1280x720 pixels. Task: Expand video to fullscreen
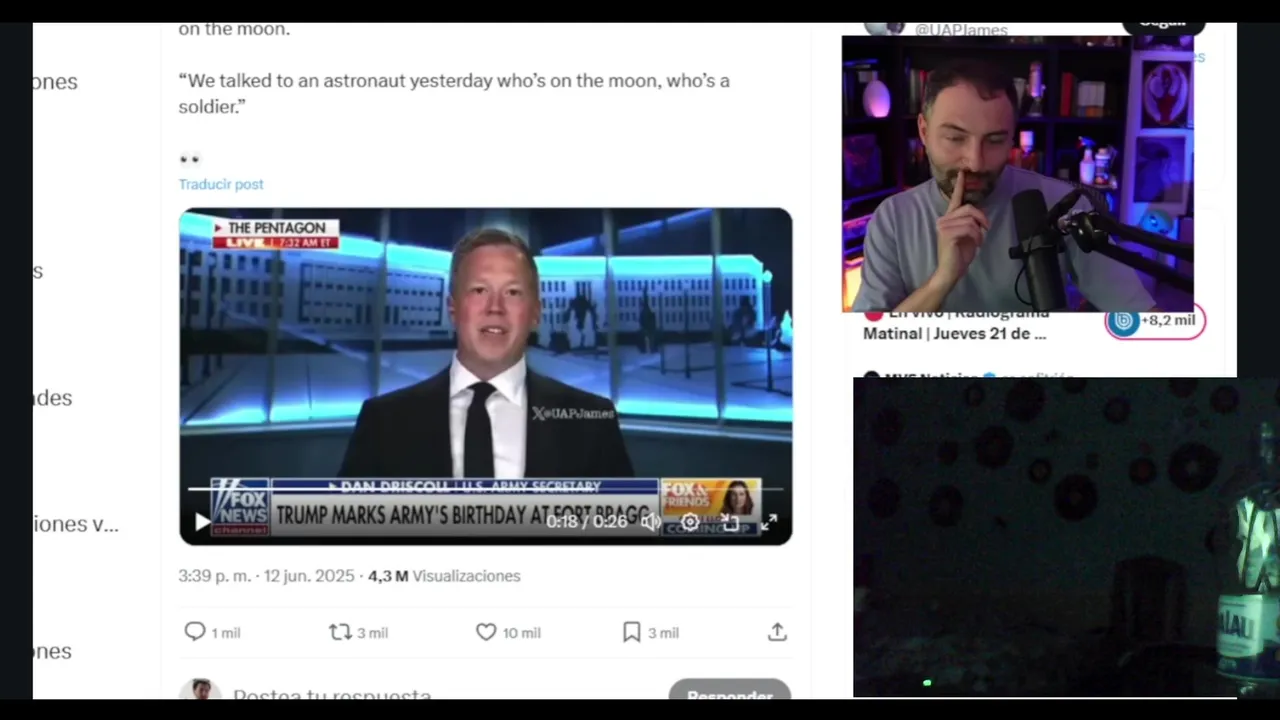(x=768, y=522)
